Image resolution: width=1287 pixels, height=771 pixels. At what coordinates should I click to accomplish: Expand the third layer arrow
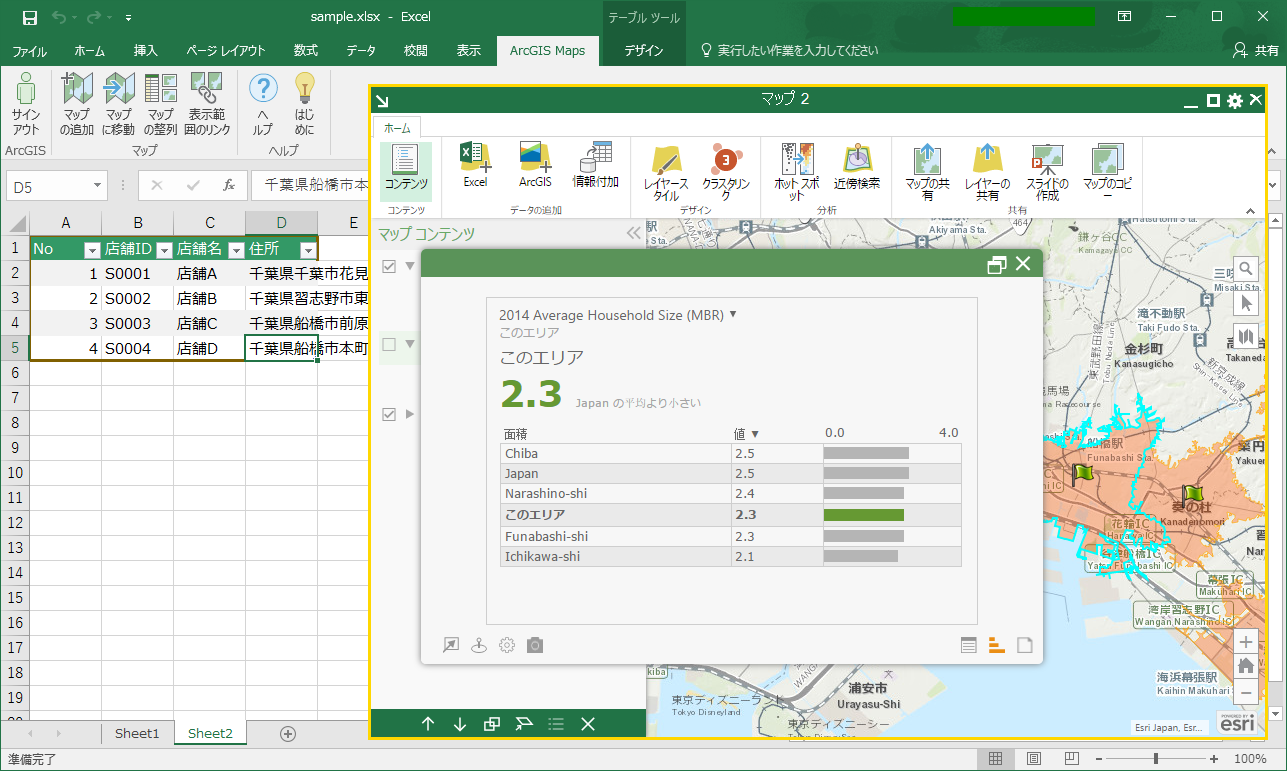409,414
